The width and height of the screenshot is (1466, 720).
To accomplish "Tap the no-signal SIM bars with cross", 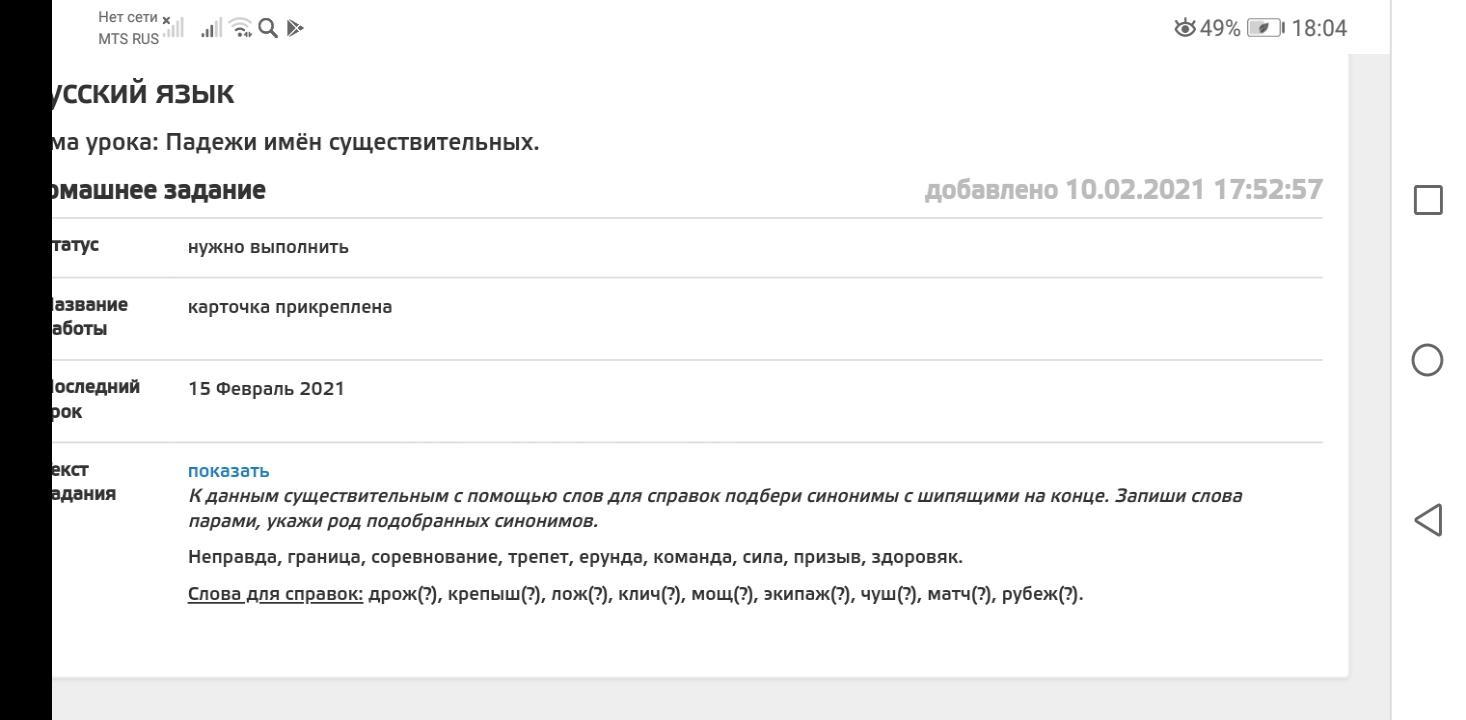I will click(174, 28).
